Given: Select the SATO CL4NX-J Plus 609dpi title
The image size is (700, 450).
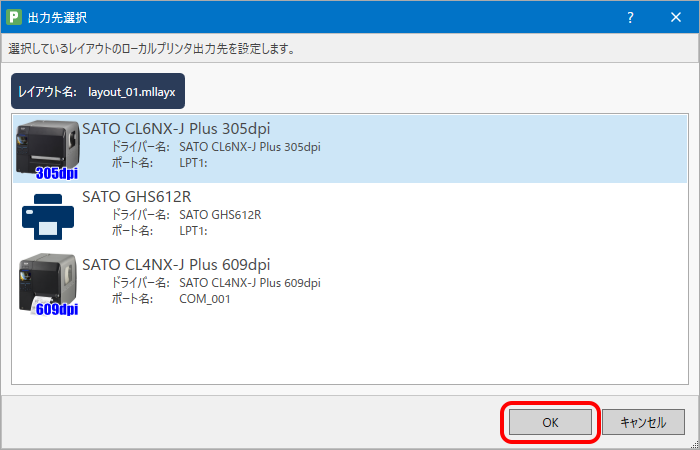Looking at the screenshot, I should 176,264.
